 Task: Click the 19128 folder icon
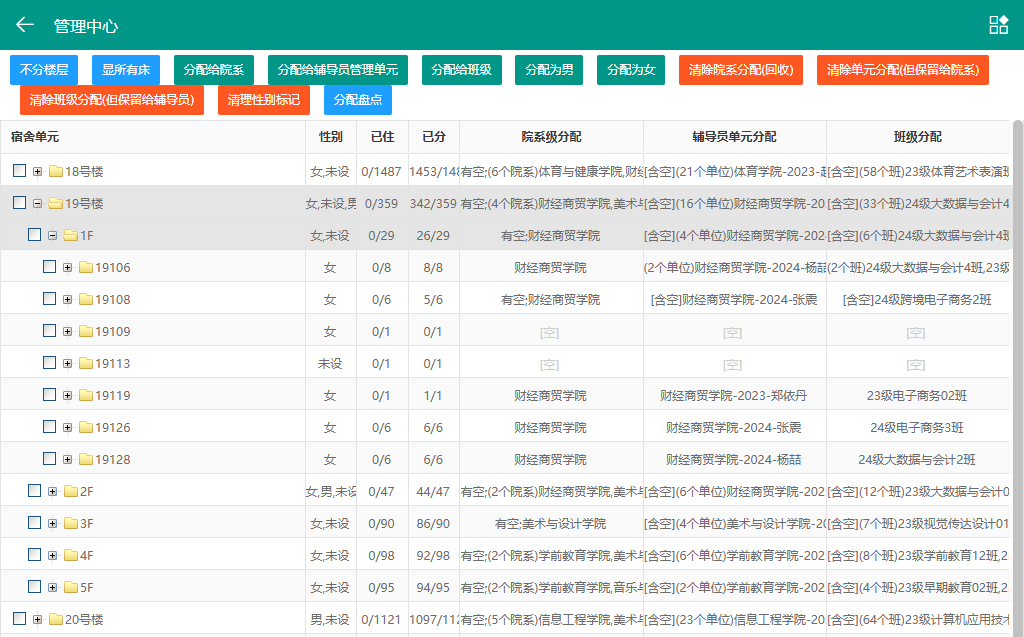[x=86, y=459]
